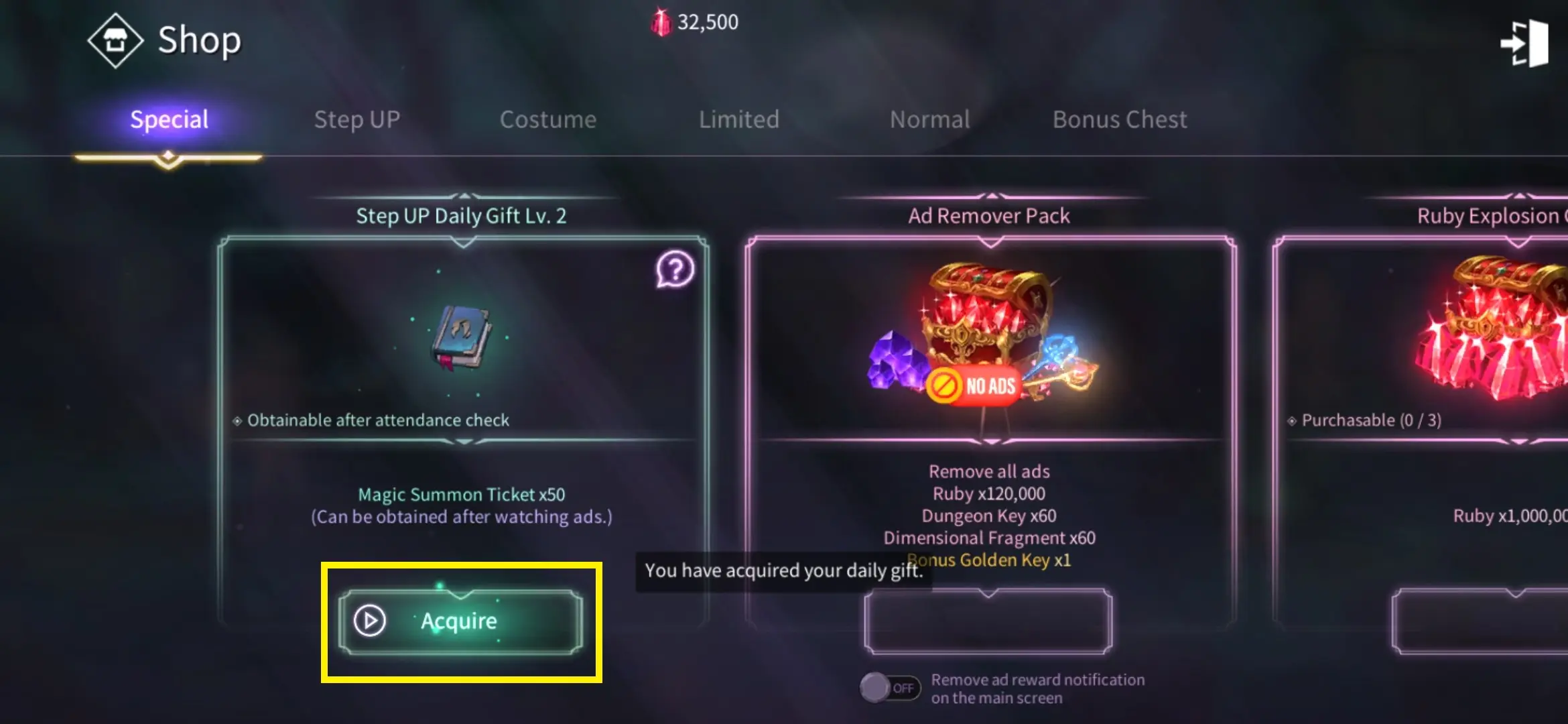1568x724 pixels.
Task: Click the blue magic book icon
Action: [x=461, y=337]
